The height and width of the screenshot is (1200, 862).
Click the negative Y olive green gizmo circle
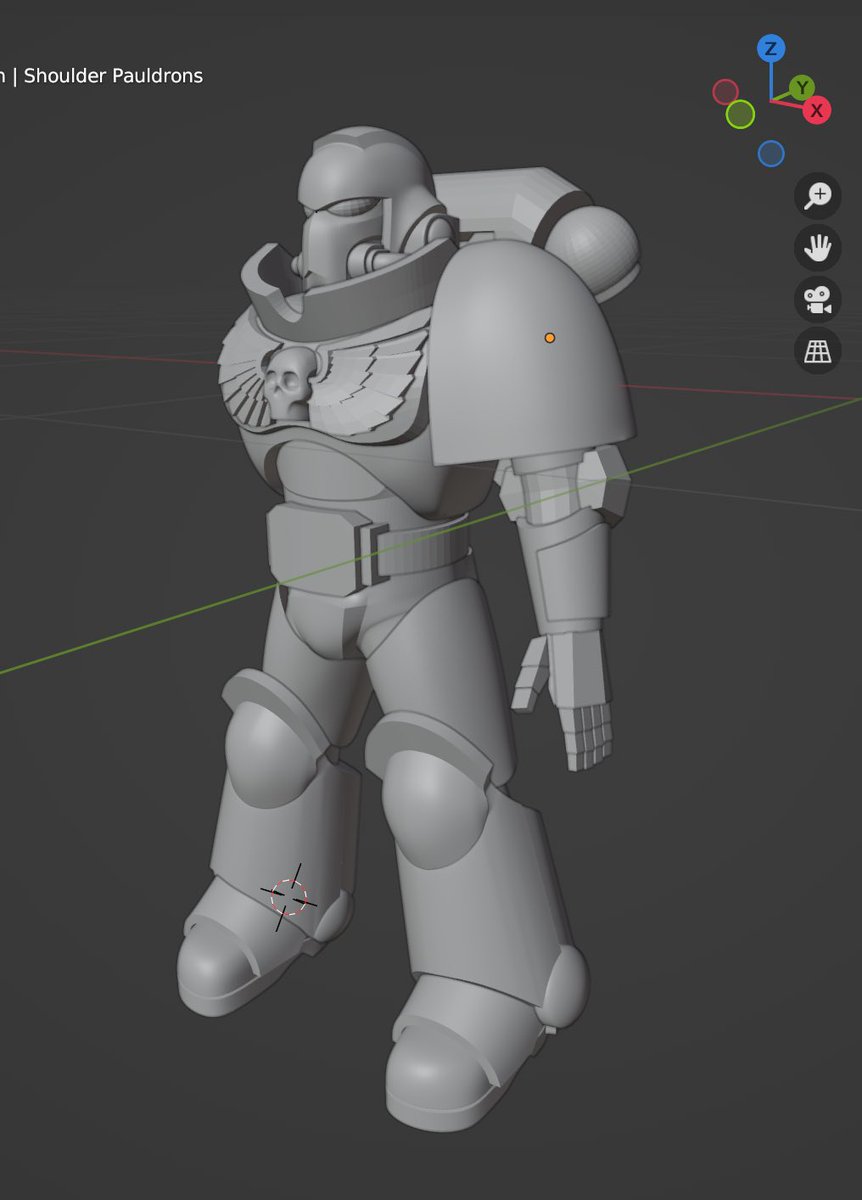pyautogui.click(x=740, y=114)
